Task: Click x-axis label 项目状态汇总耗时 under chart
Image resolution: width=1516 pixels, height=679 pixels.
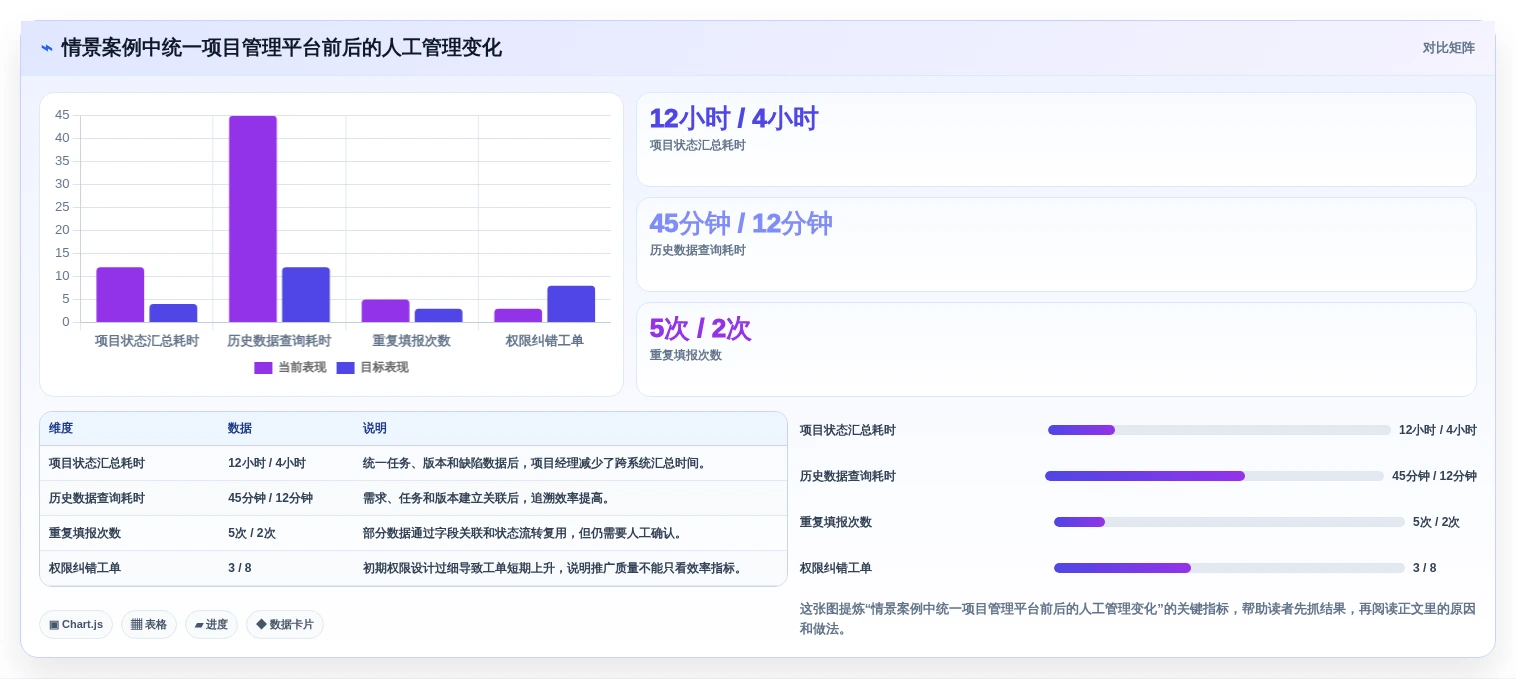Action: [x=147, y=341]
